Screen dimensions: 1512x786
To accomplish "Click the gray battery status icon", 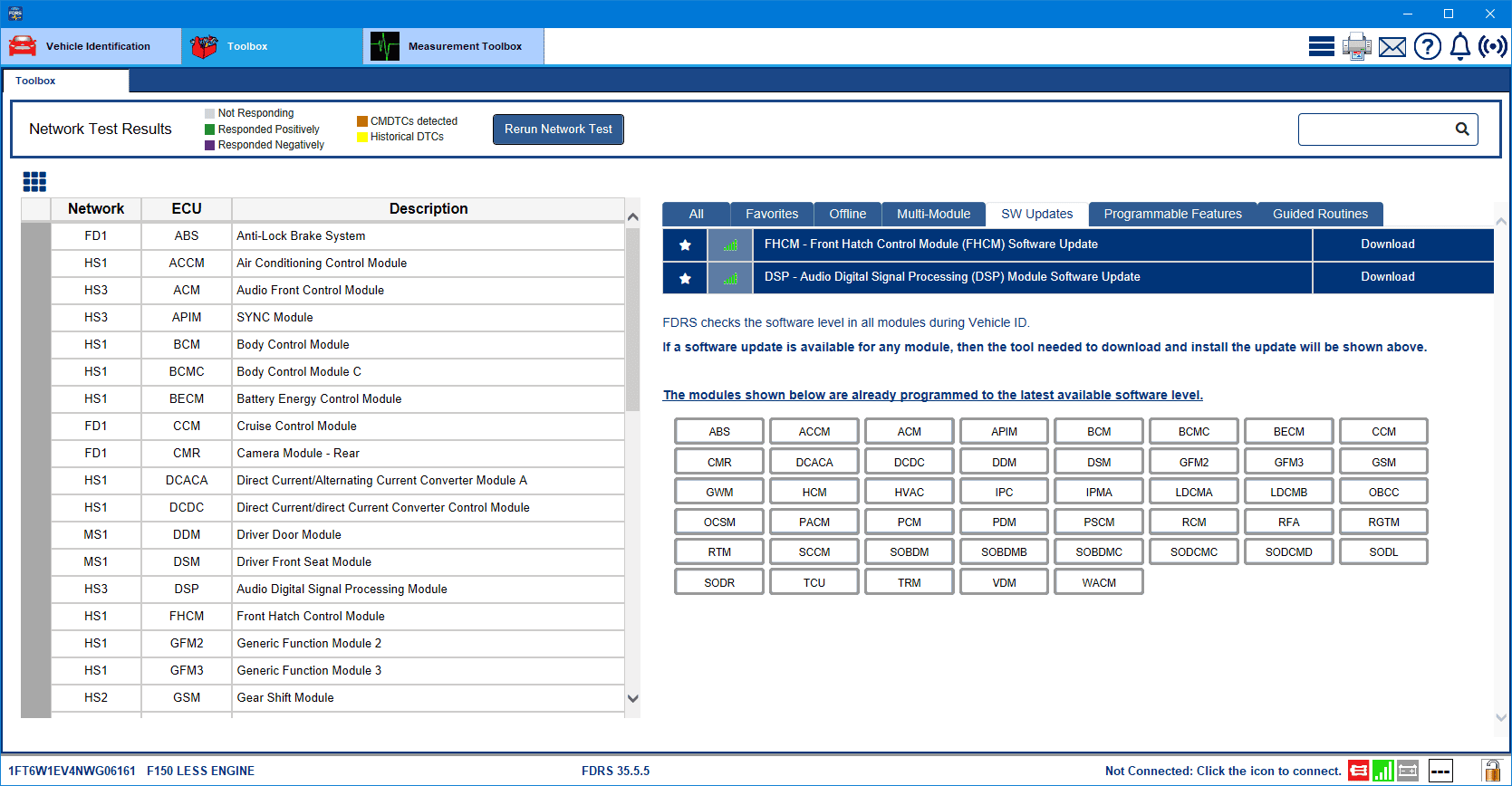I will 1407,771.
